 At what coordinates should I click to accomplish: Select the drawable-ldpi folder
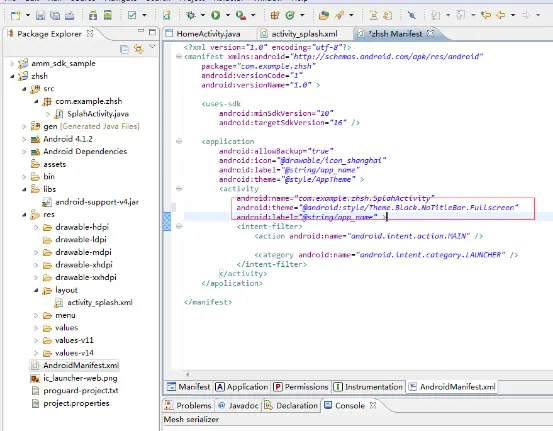click(80, 239)
